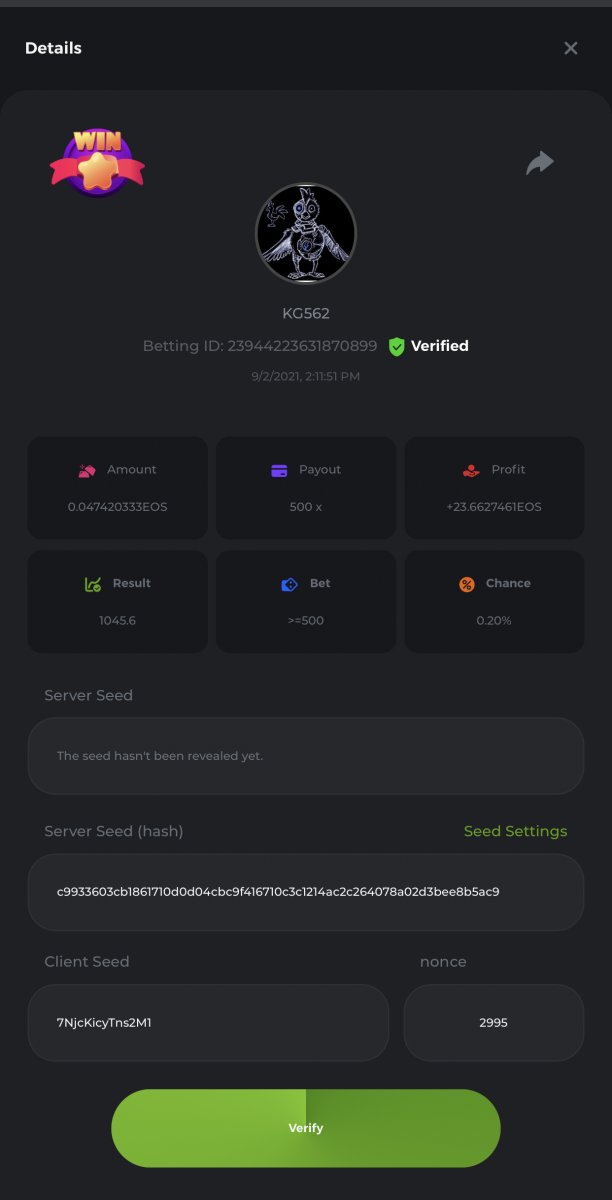Close the Details dialog
Viewport: 612px width, 1200px height.
[571, 48]
